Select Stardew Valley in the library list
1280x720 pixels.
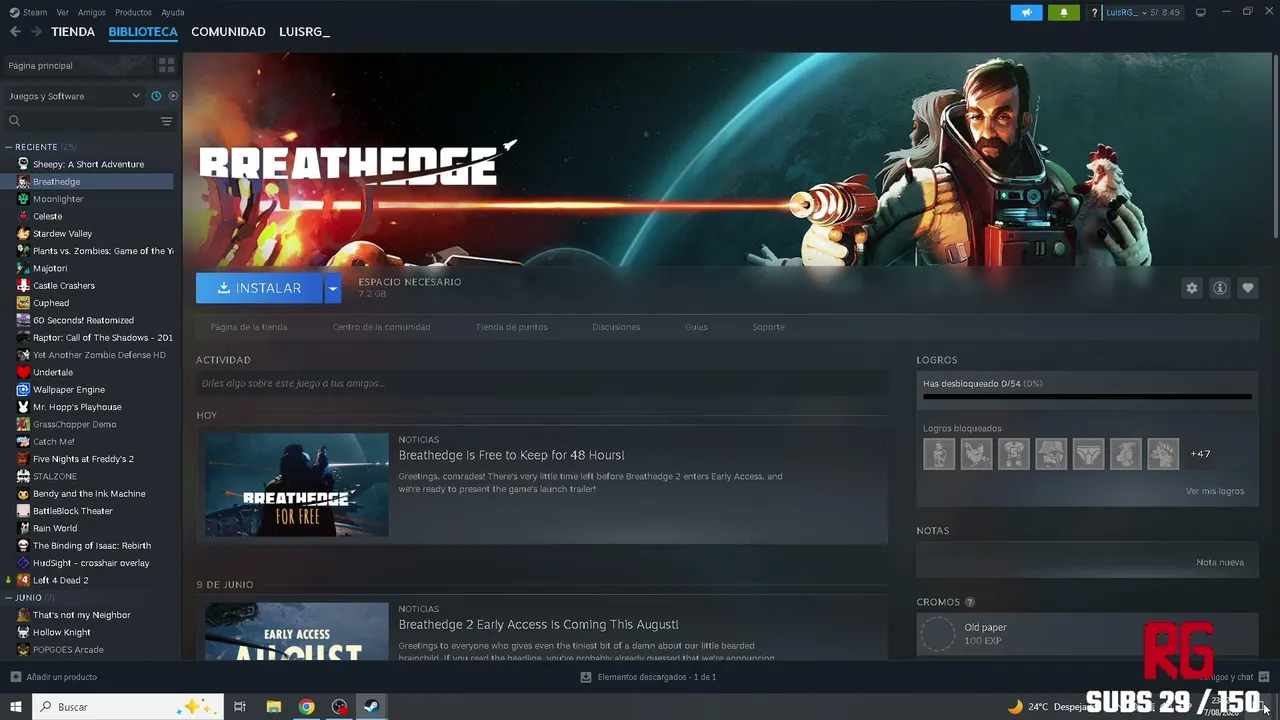click(x=62, y=233)
